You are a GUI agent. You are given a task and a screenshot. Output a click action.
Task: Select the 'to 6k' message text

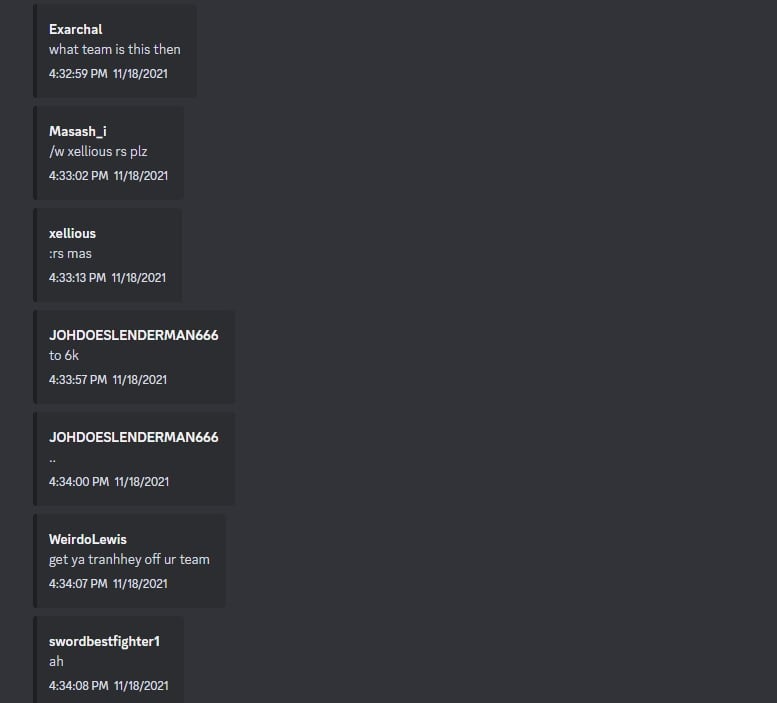click(63, 356)
